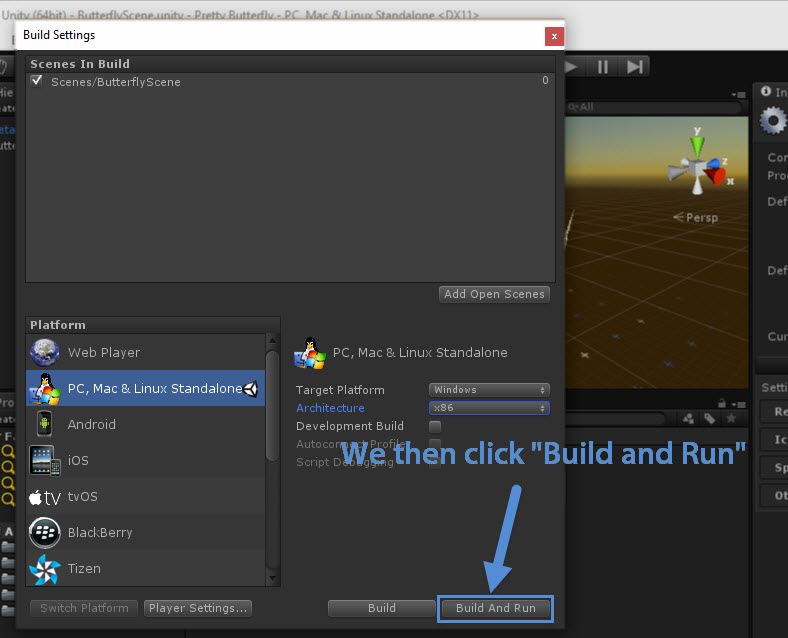Click the Build And Run button
The width and height of the screenshot is (788, 638).
(x=495, y=608)
